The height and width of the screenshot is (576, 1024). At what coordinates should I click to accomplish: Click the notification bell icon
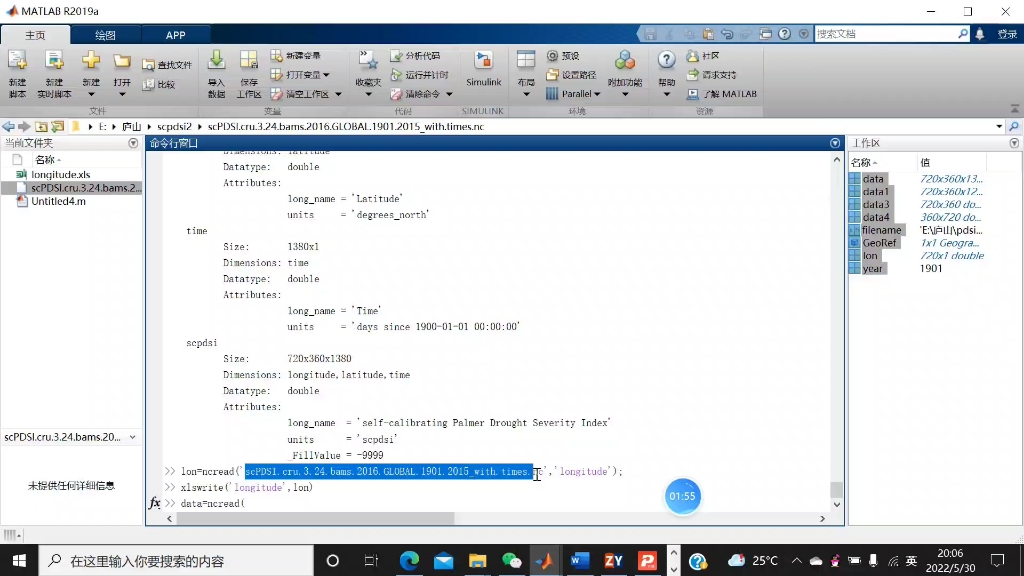pos(980,34)
